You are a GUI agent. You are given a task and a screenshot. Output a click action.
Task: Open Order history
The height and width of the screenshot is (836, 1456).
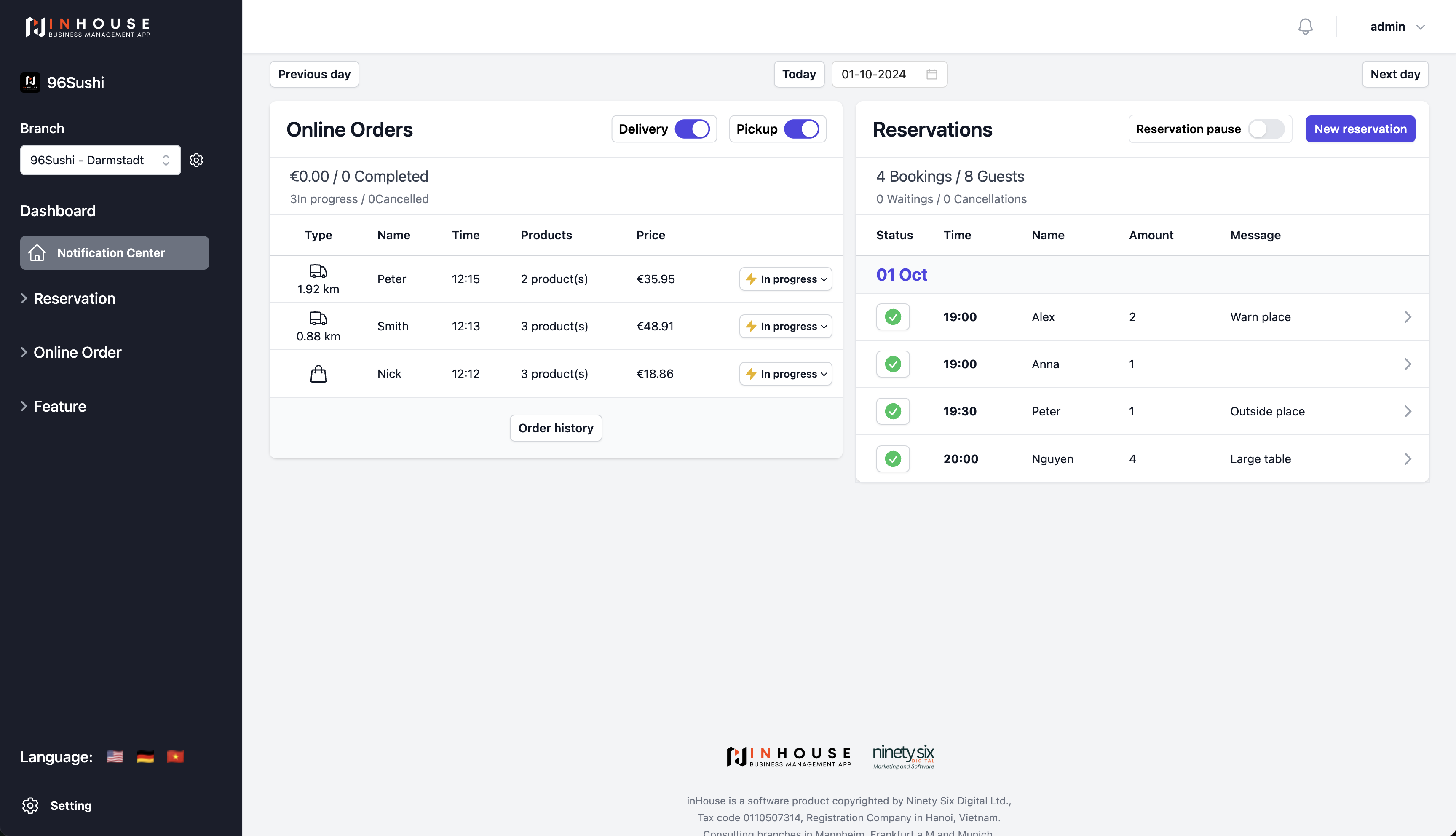[x=556, y=429]
